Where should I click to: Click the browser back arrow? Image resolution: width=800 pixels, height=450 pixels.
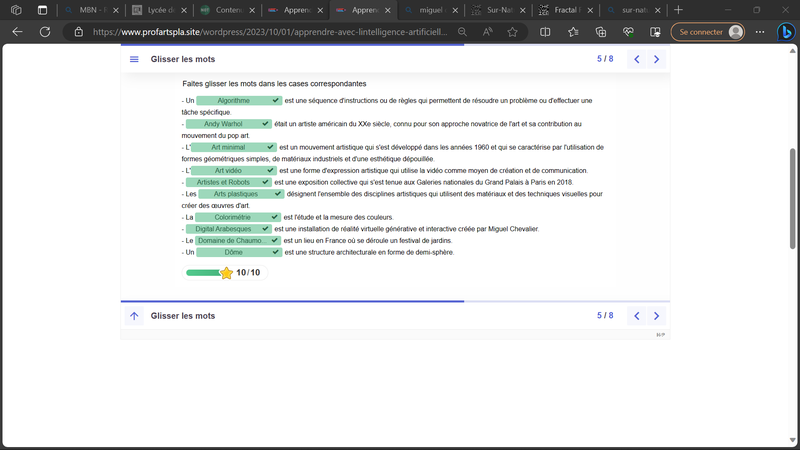[x=17, y=32]
